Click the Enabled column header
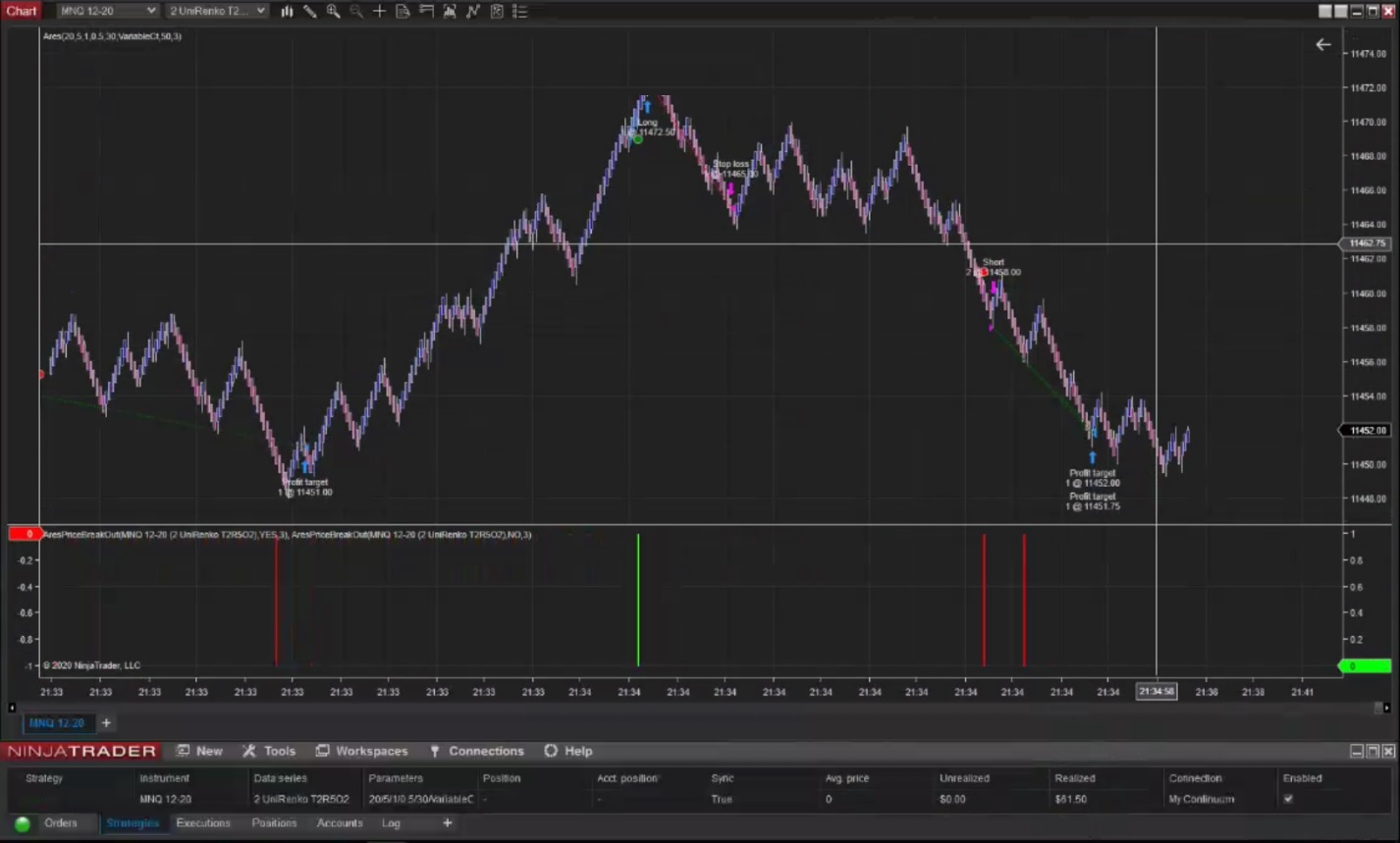Image resolution: width=1400 pixels, height=843 pixels. (1303, 778)
